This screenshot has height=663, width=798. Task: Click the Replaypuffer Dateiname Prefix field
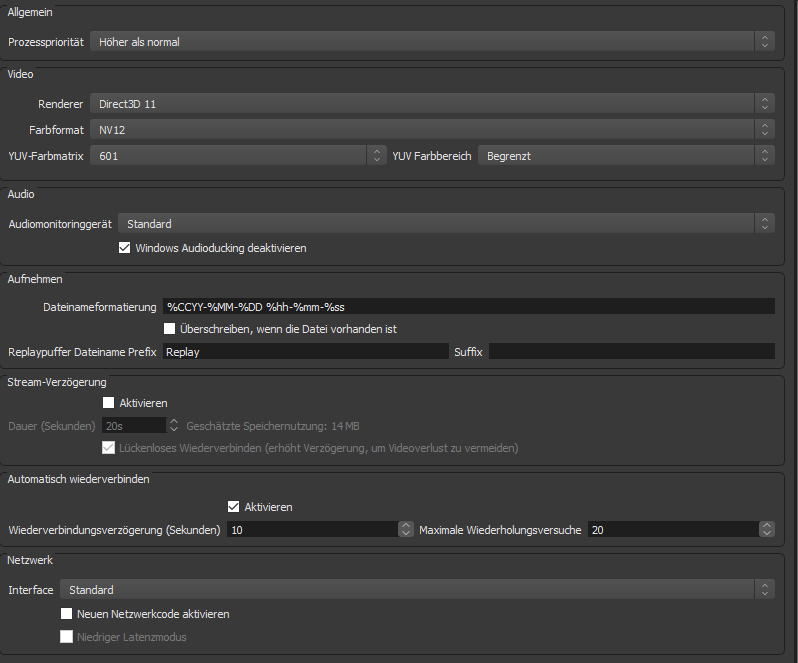(x=305, y=351)
